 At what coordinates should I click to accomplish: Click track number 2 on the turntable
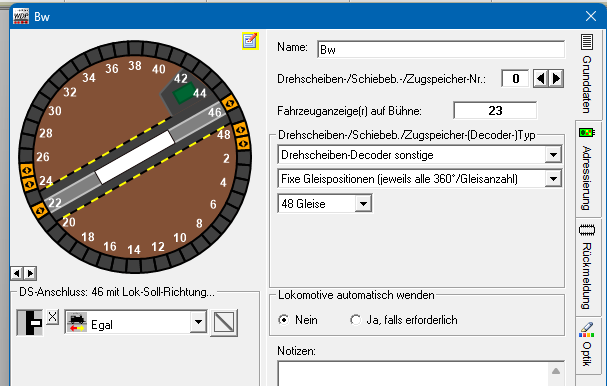[x=226, y=158]
